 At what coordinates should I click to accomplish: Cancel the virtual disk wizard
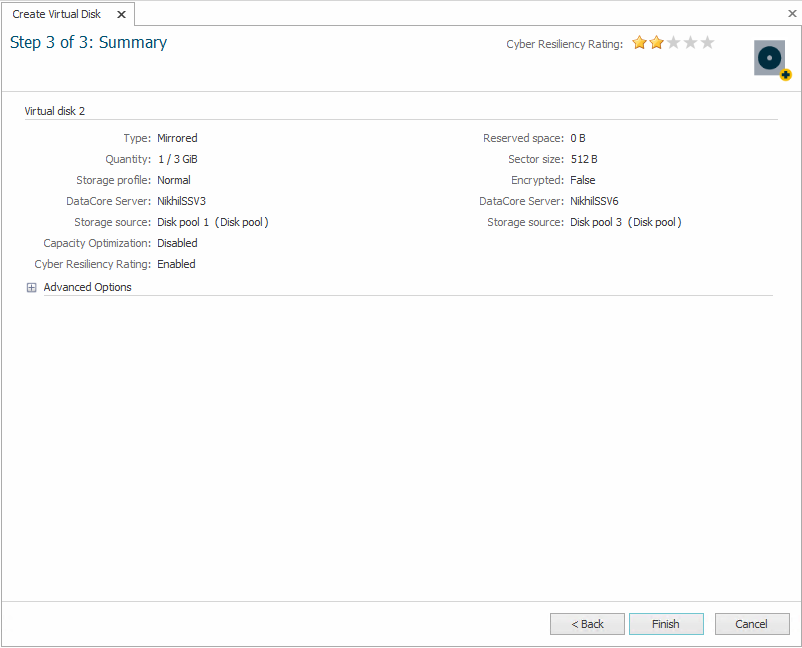[x=751, y=624]
